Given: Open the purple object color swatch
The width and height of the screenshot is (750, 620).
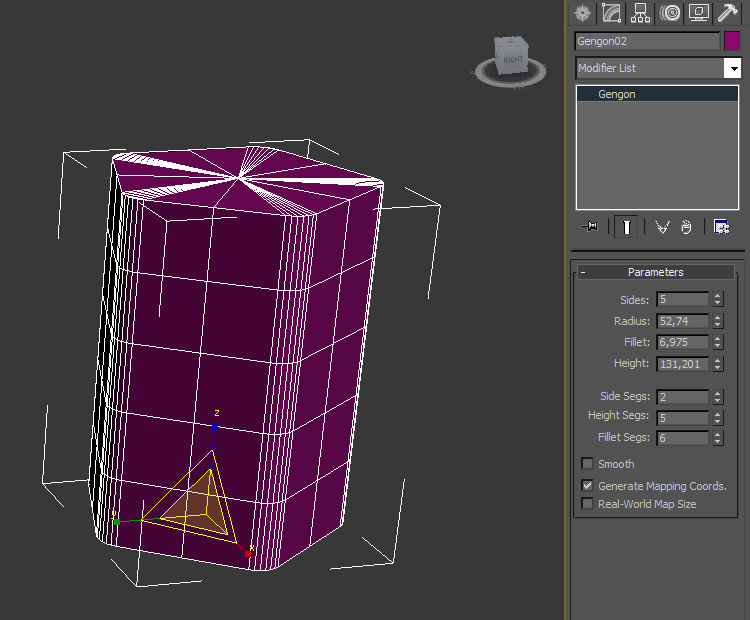Looking at the screenshot, I should point(732,41).
